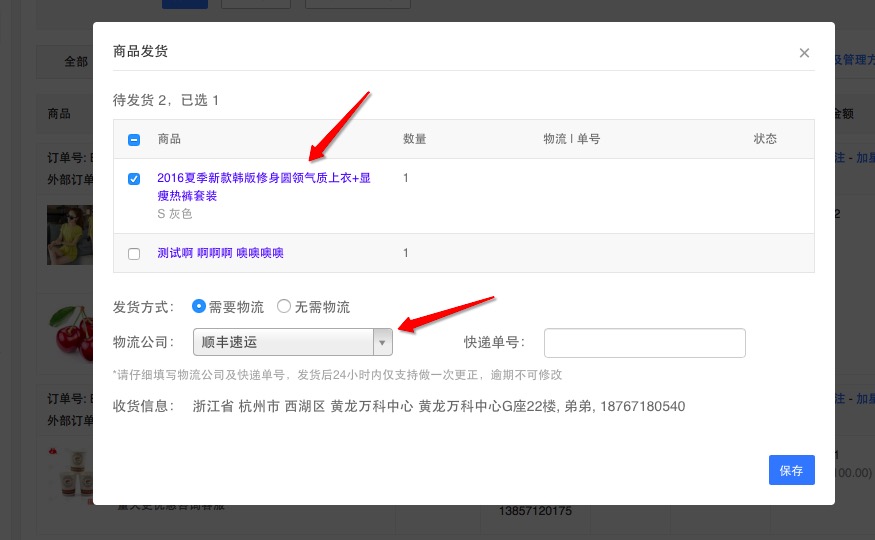Image resolution: width=875 pixels, height=540 pixels.
Task: Click the 物流 | 单号 column header
Action: coord(572,139)
